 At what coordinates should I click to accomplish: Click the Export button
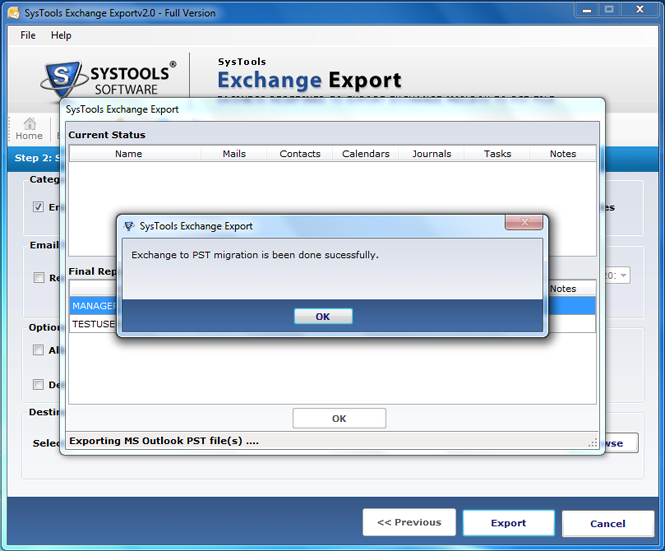(509, 523)
